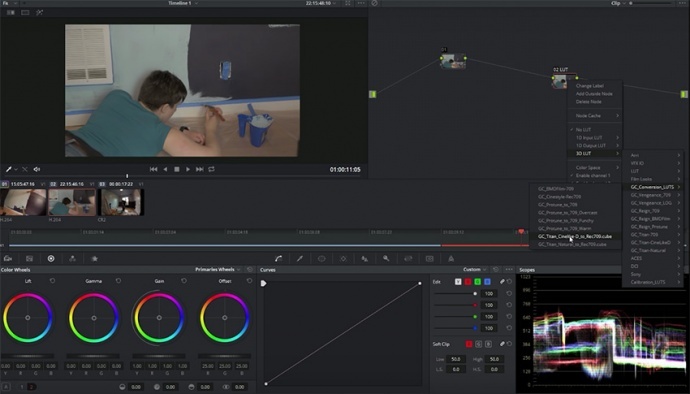Toggle the green channel edit button

point(477,282)
